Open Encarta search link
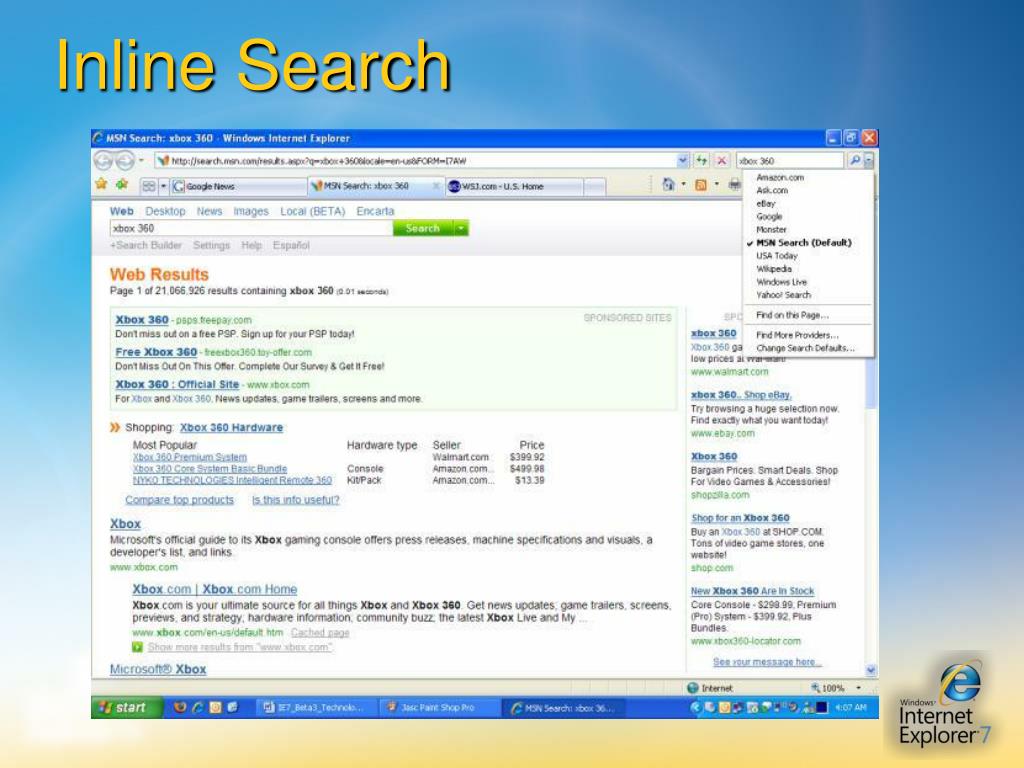Viewport: 1024px width, 768px height. (375, 212)
